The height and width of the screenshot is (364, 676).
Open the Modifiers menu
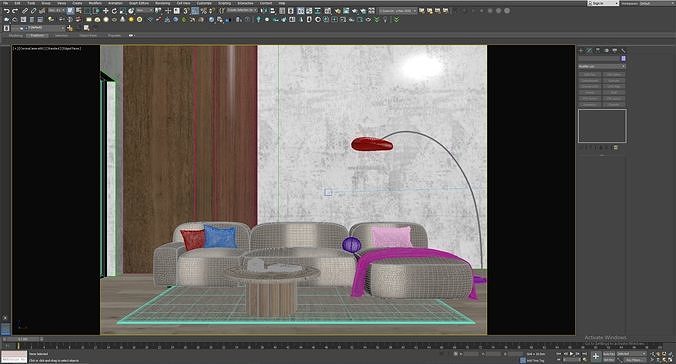(x=96, y=3)
